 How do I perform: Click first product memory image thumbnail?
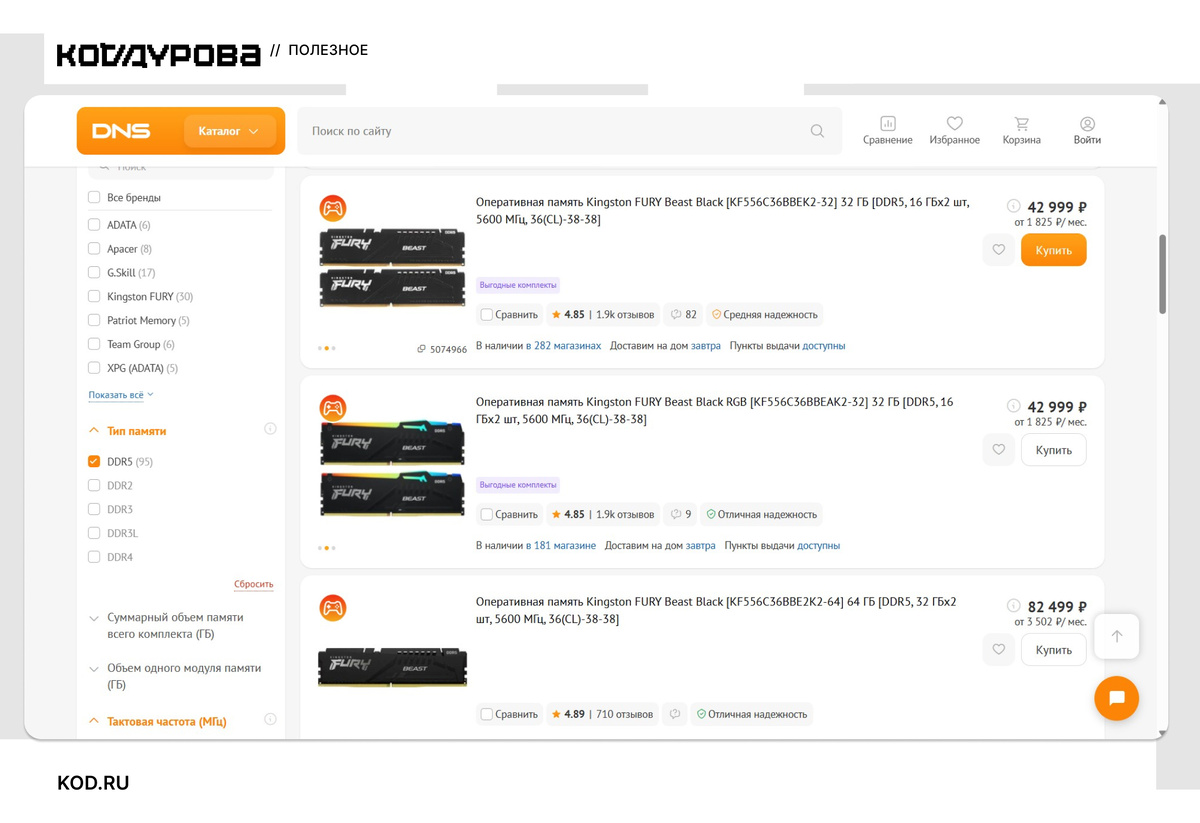pos(392,268)
